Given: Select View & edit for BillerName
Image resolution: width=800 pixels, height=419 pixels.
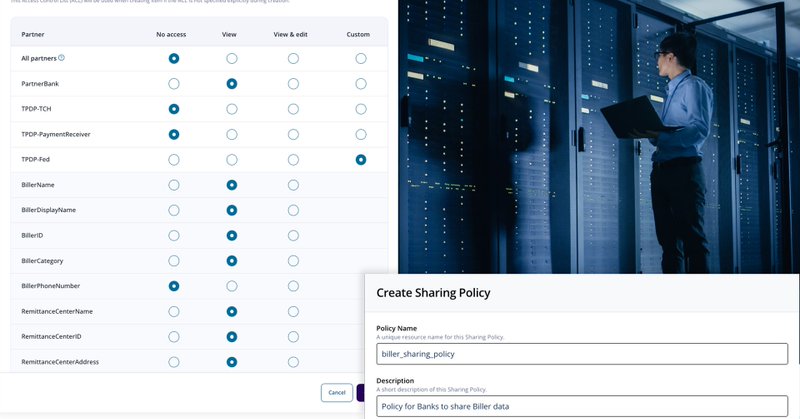Looking at the screenshot, I should pyautogui.click(x=293, y=185).
